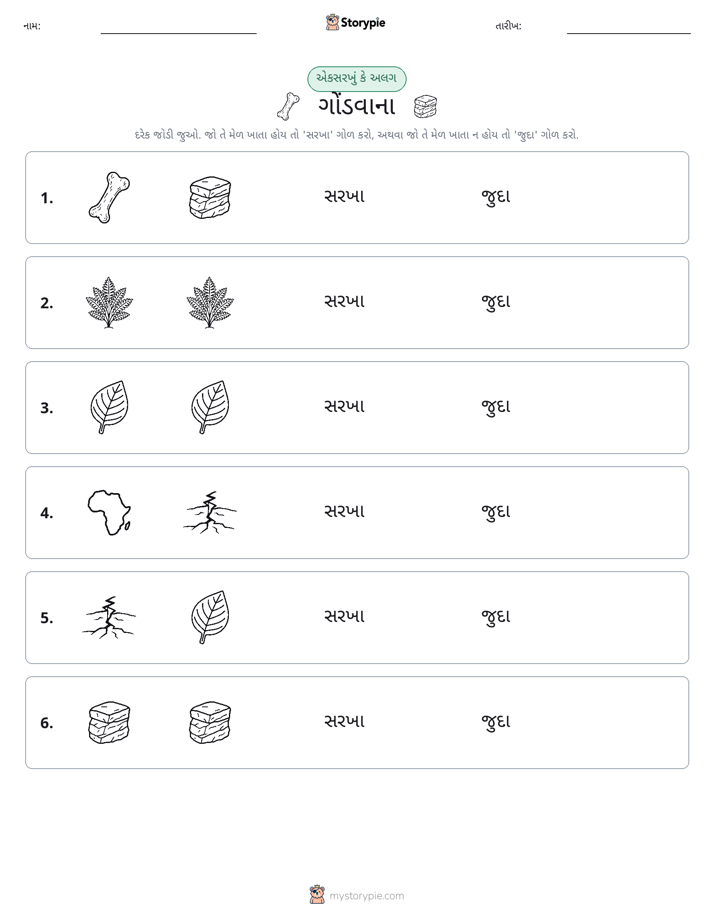Screen dimensions: 714x924
Task: Click the ground crack picture in row 4
Action: click(x=210, y=512)
